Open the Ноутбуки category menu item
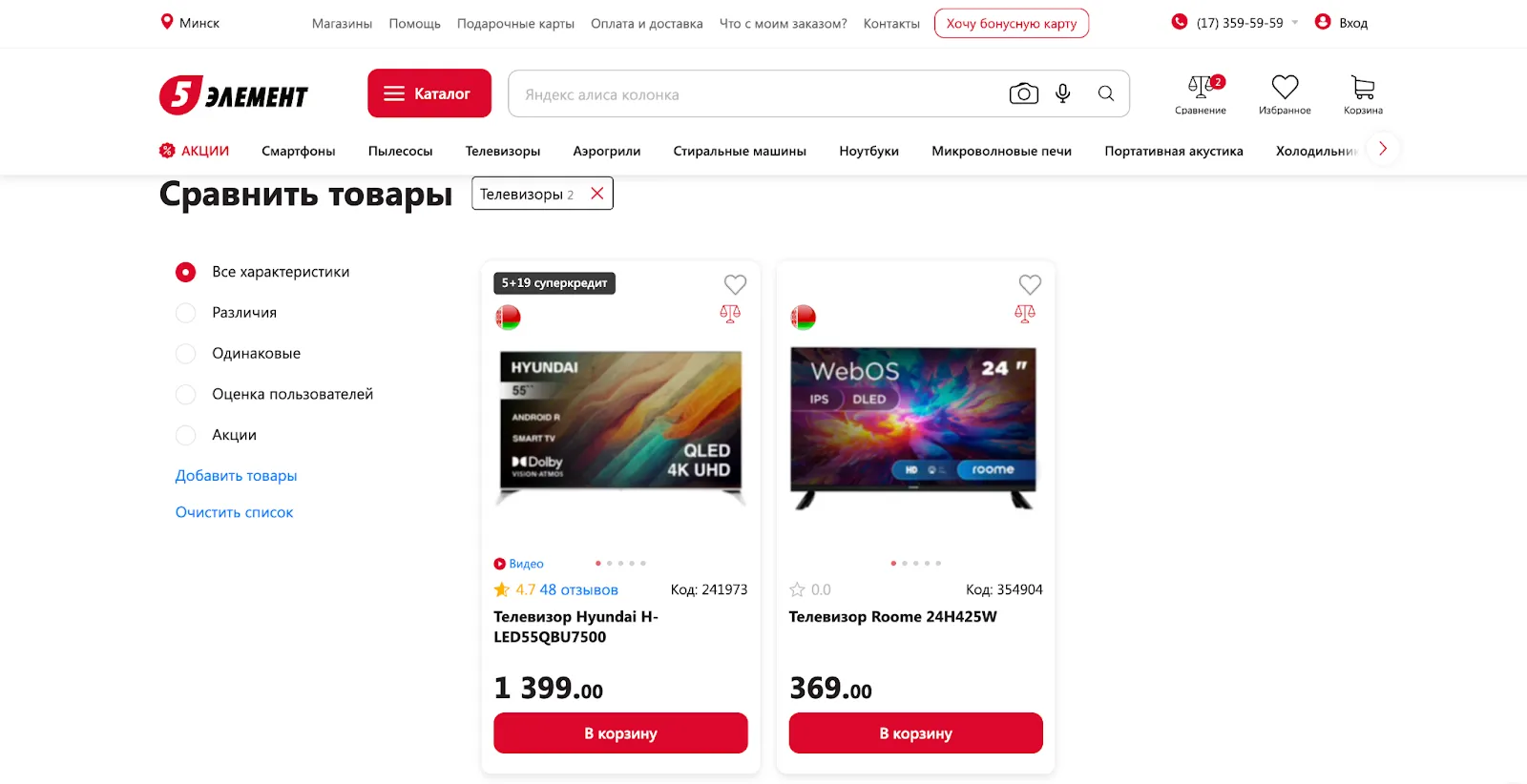The width and height of the screenshot is (1527, 784). 868,151
